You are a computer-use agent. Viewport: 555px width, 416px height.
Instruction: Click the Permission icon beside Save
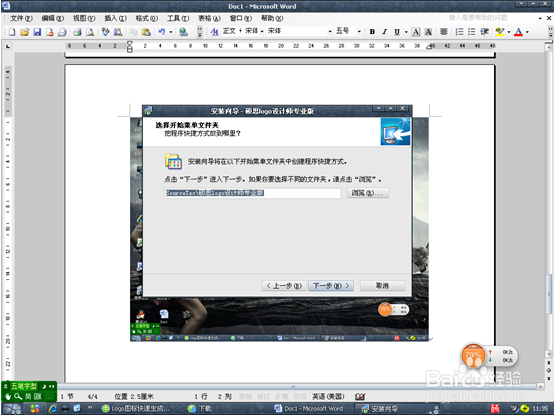click(50, 32)
